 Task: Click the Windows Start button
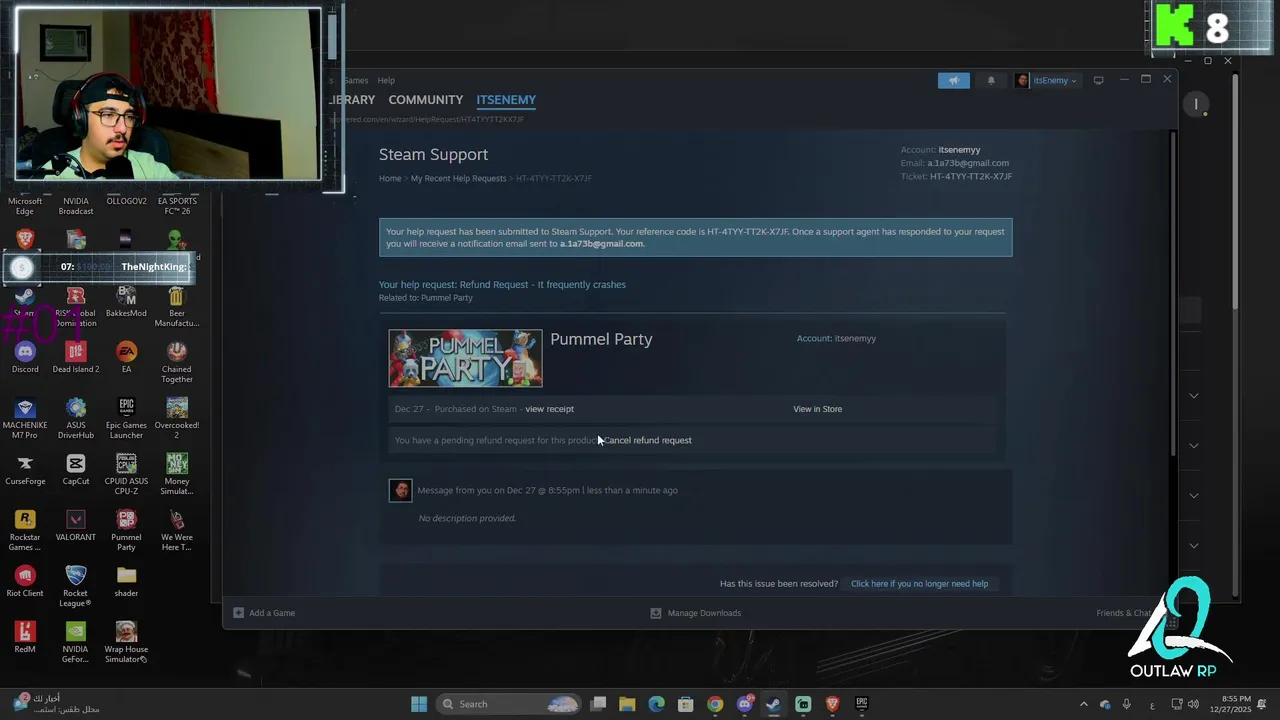point(419,704)
